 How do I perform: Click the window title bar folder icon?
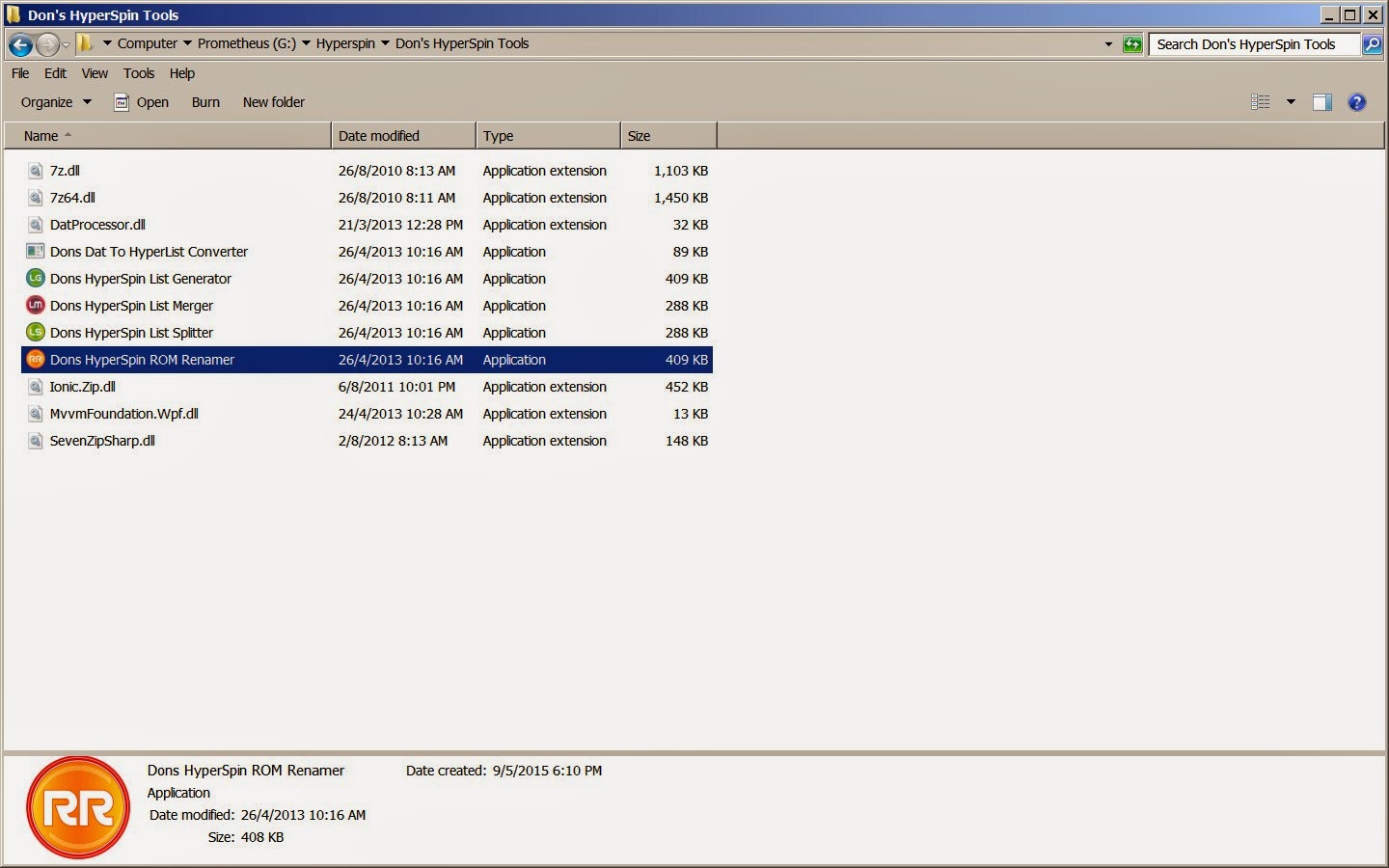pyautogui.click(x=14, y=14)
